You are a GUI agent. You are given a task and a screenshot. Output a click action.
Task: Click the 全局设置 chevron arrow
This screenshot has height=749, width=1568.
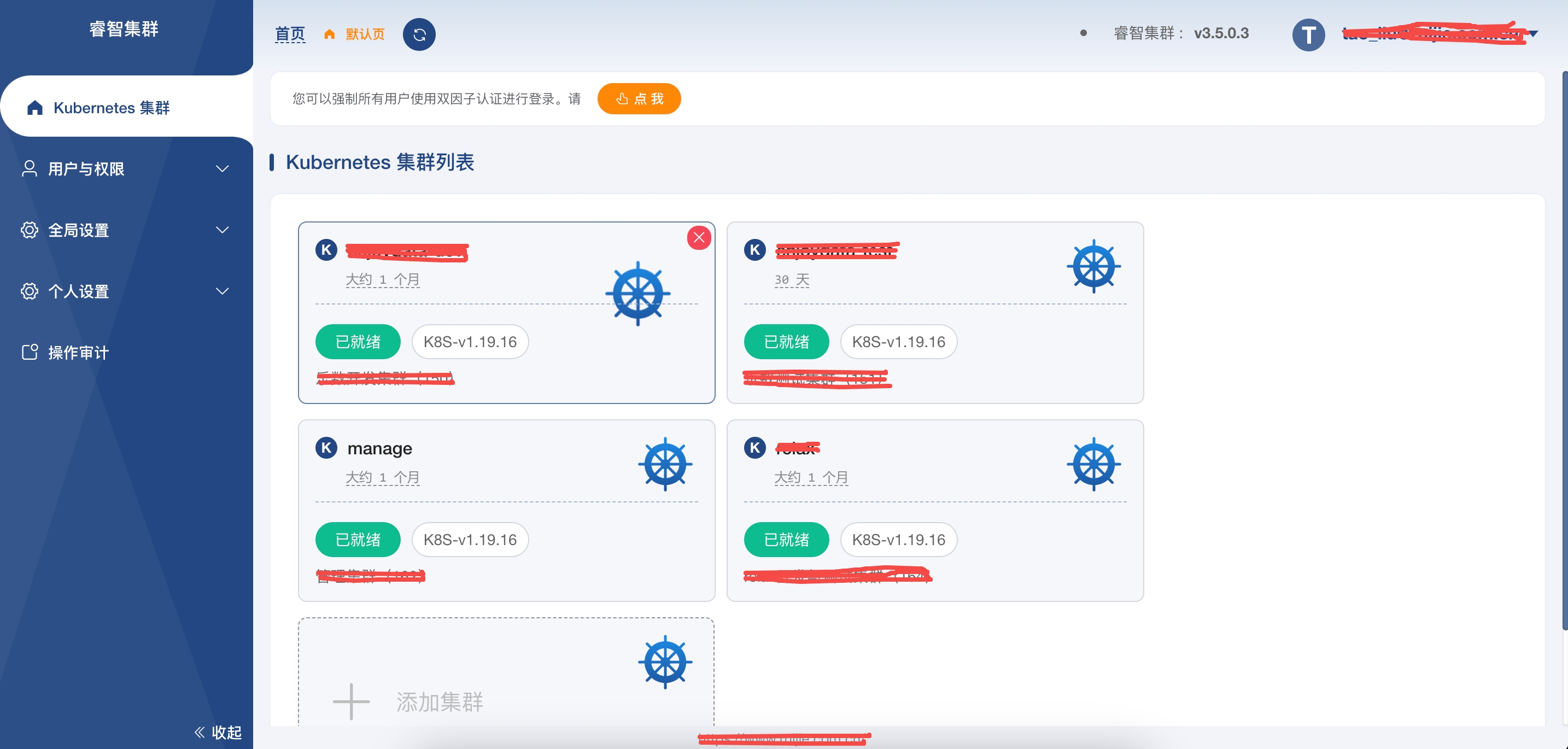[223, 230]
